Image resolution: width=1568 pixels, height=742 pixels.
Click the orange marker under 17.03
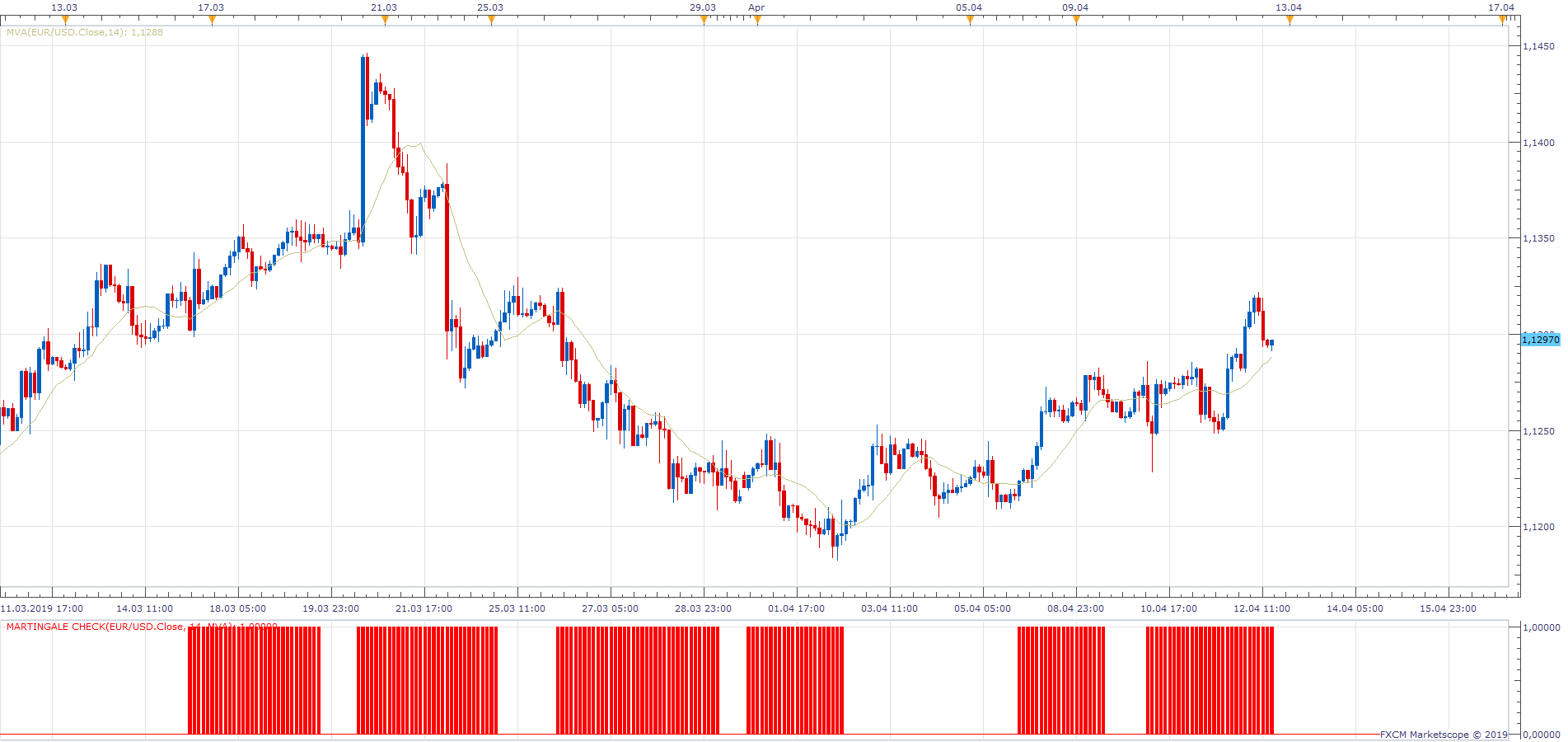tap(212, 21)
